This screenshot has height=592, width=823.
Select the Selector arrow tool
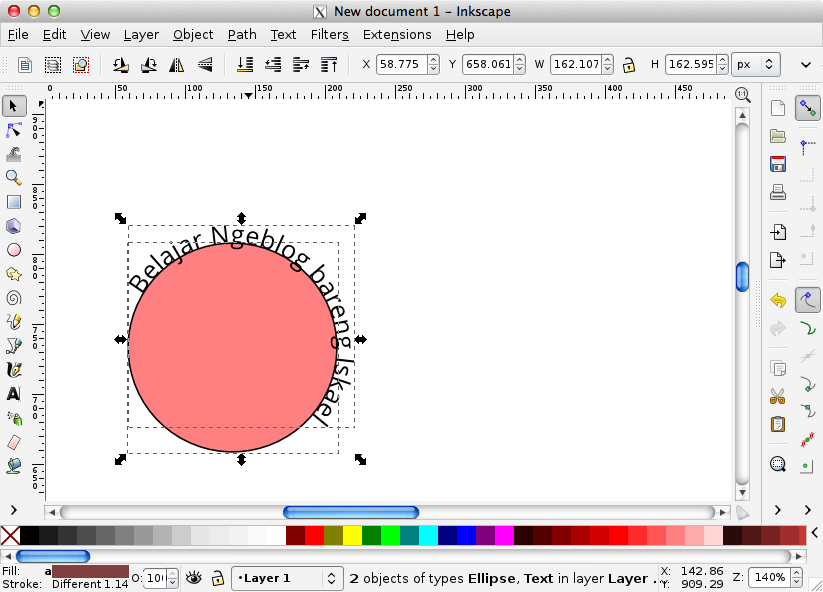(14, 107)
